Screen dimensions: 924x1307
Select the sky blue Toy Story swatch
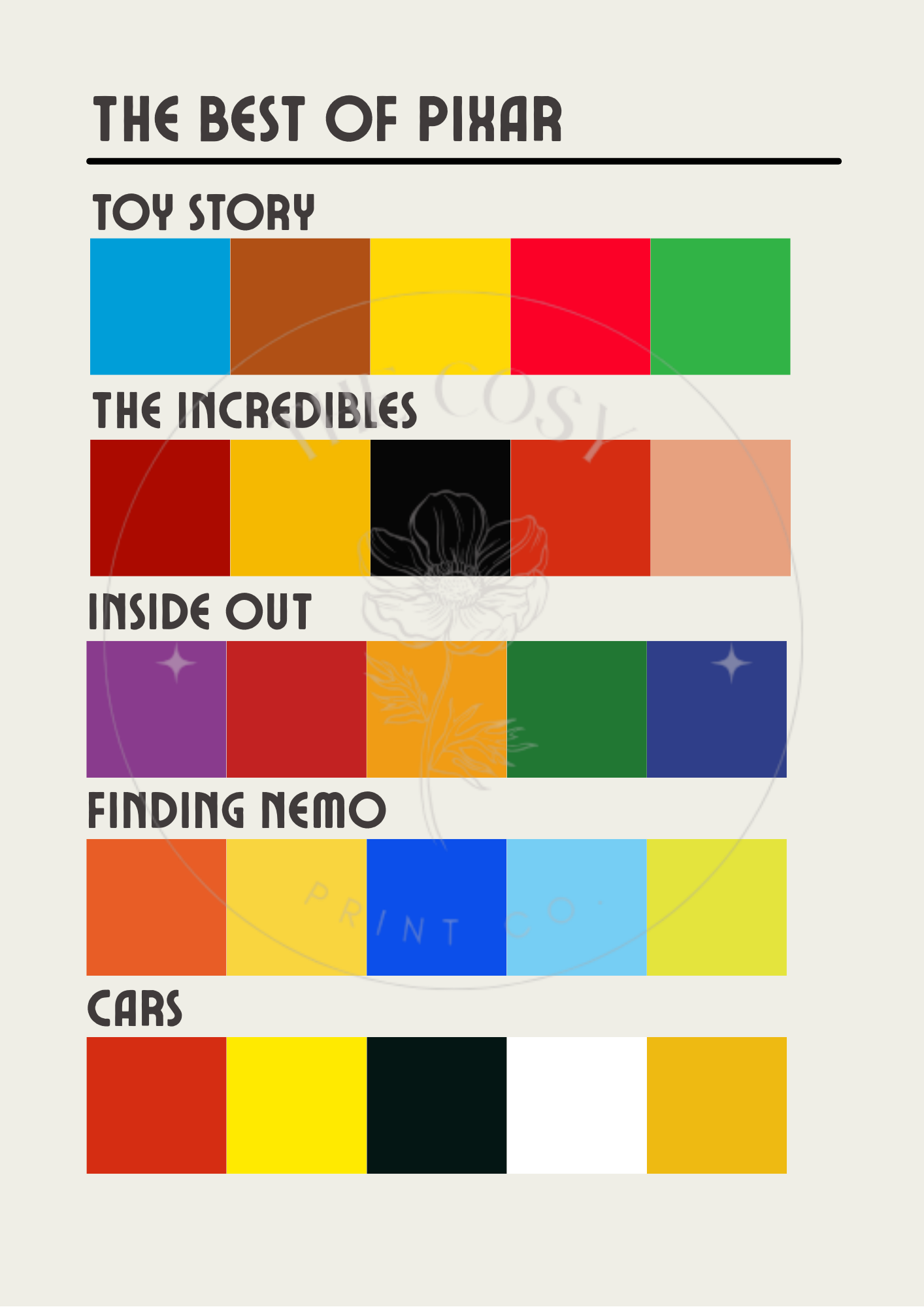point(160,306)
